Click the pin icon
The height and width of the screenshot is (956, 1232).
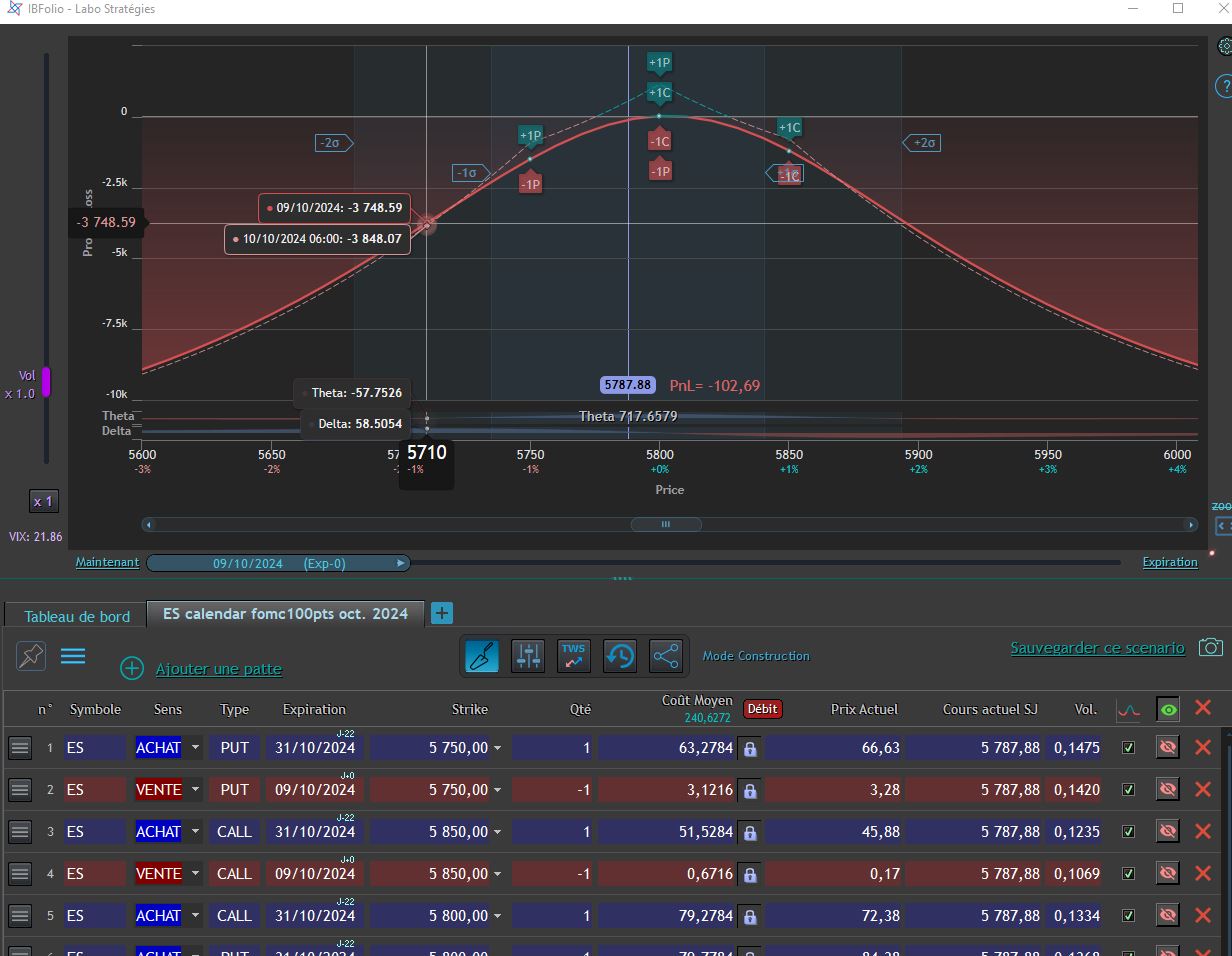[x=31, y=656]
